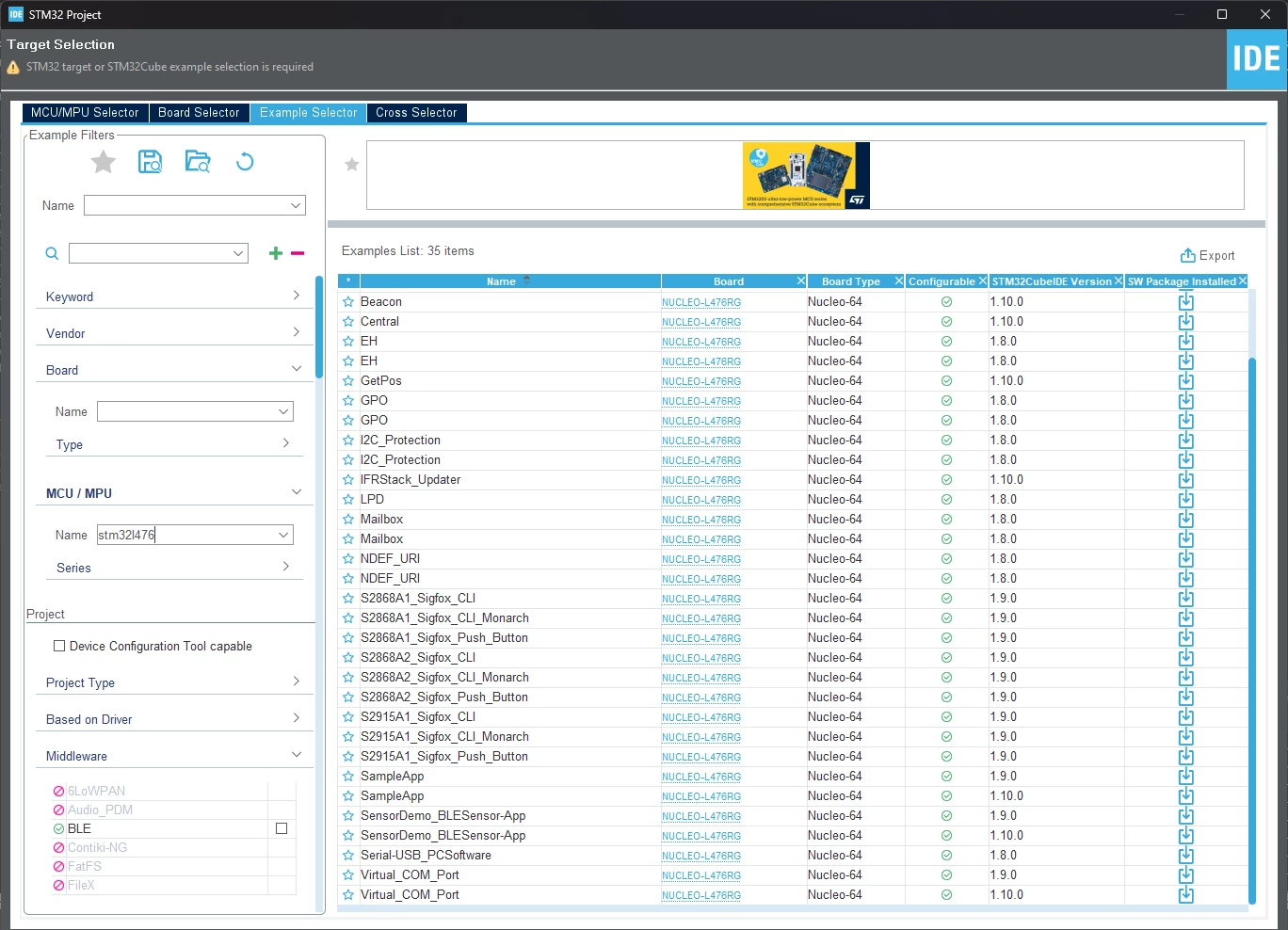Viewport: 1288px width, 930px height.
Task: Remove the SW Package Installed column
Action: (1243, 281)
